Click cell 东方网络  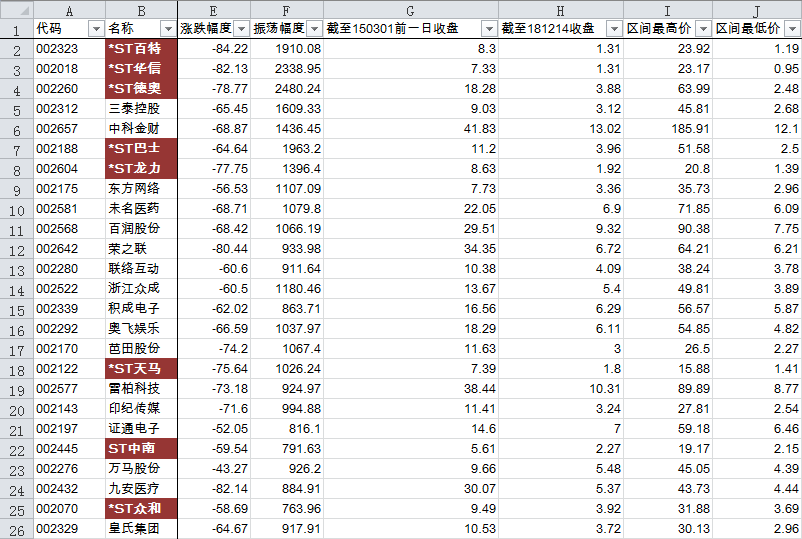click(x=142, y=189)
